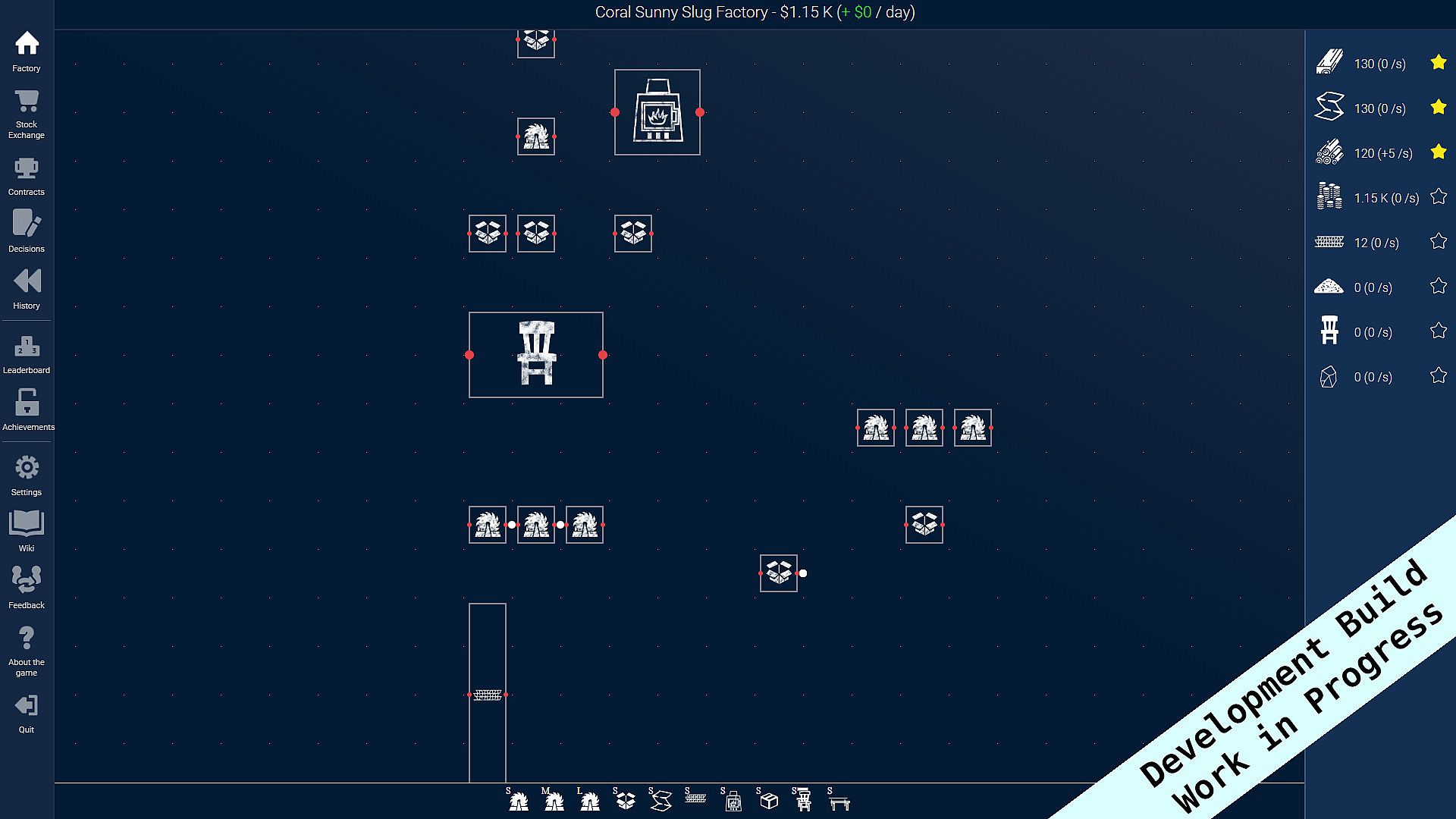The image size is (1456, 819).
Task: Open the Contracts menu
Action: pos(27,176)
